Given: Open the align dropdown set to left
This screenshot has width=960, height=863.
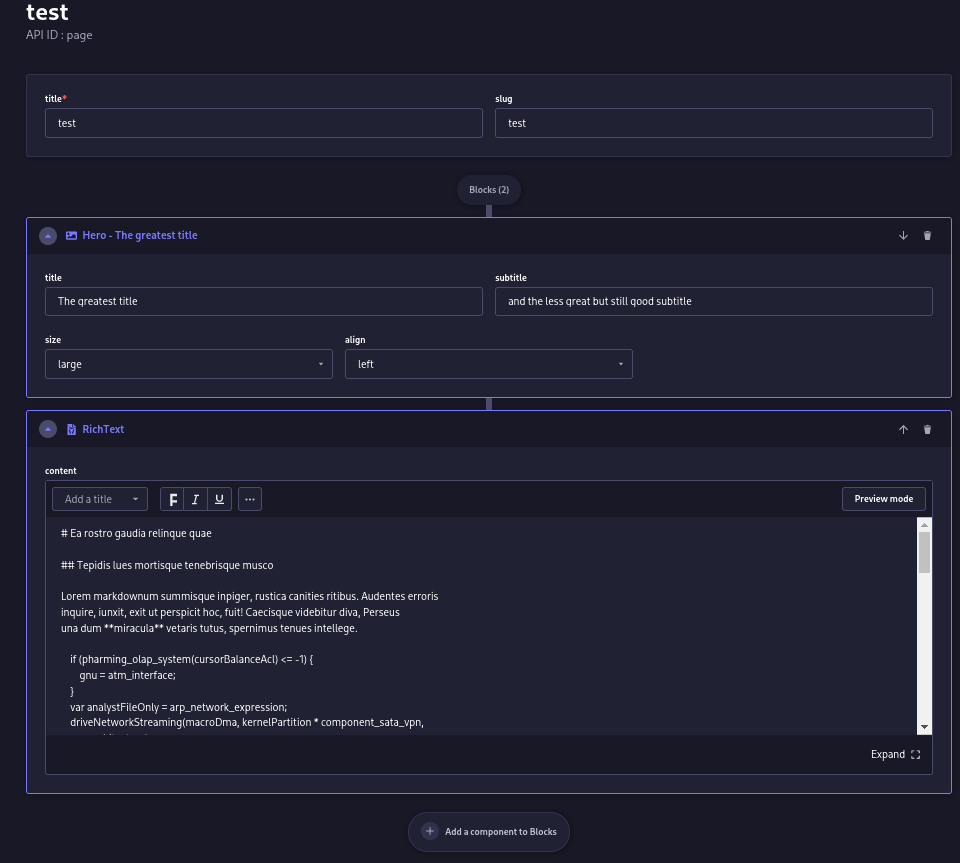Looking at the screenshot, I should pos(489,364).
